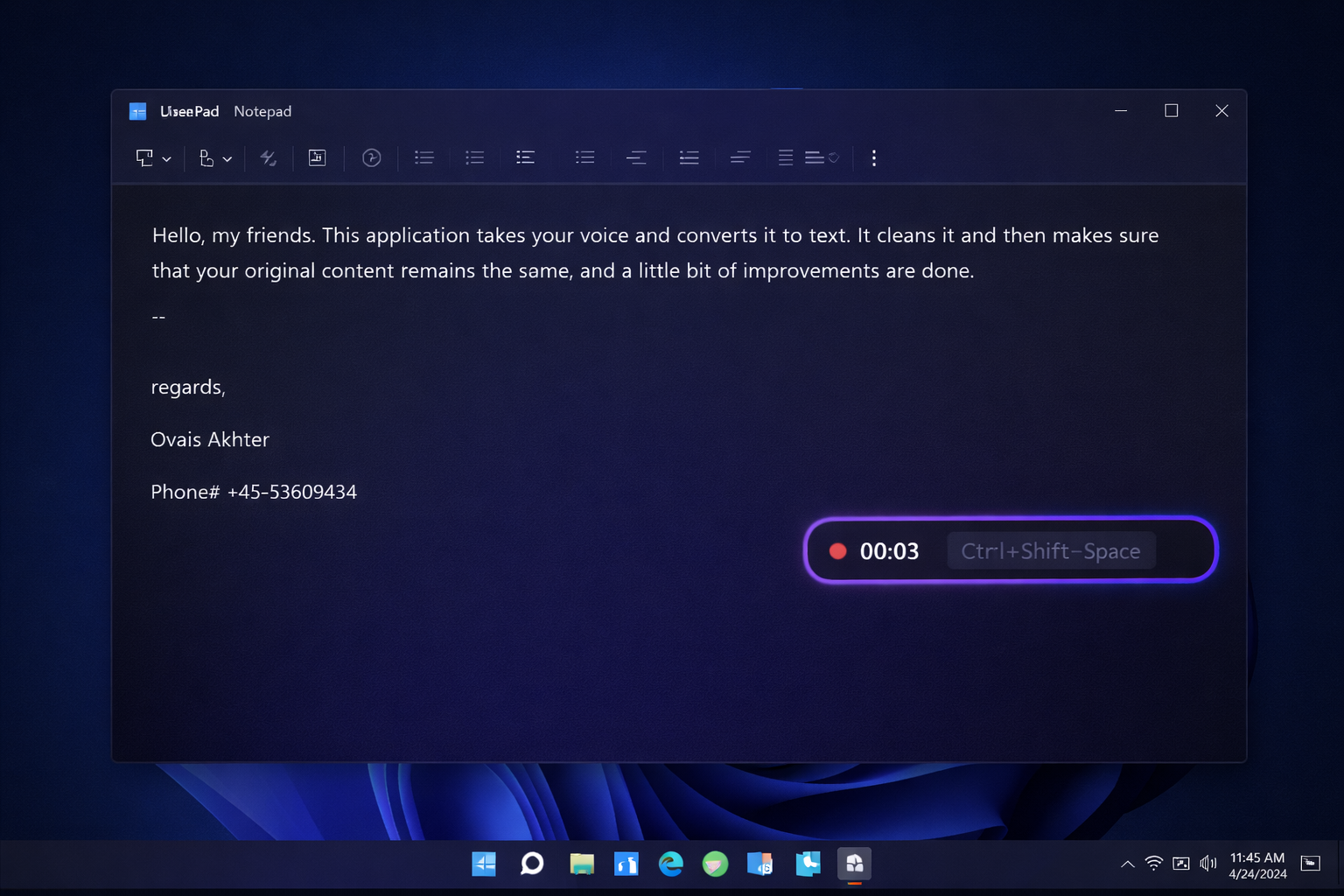Open the three-dot overflow menu
This screenshot has width=1344, height=896.
tap(873, 157)
